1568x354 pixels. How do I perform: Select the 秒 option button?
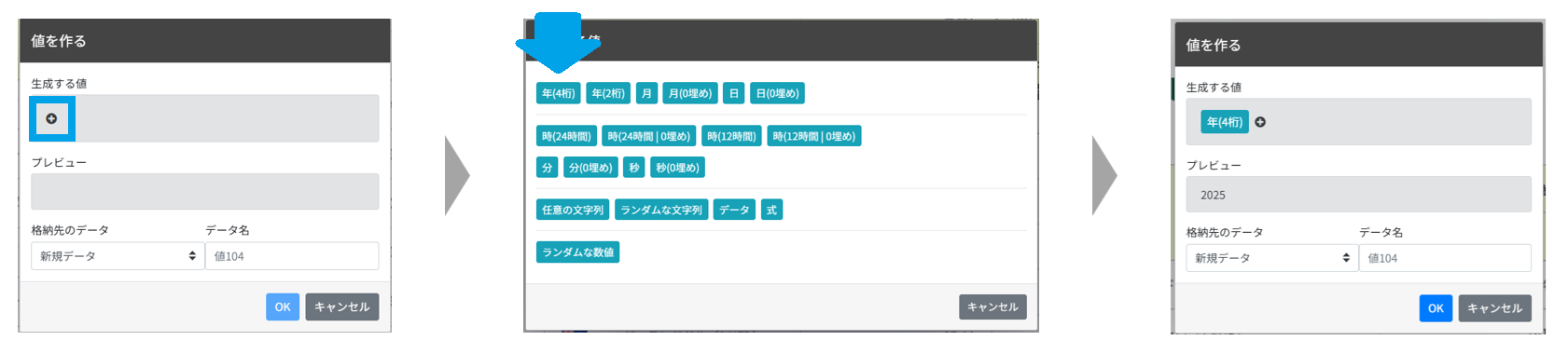pos(634,168)
